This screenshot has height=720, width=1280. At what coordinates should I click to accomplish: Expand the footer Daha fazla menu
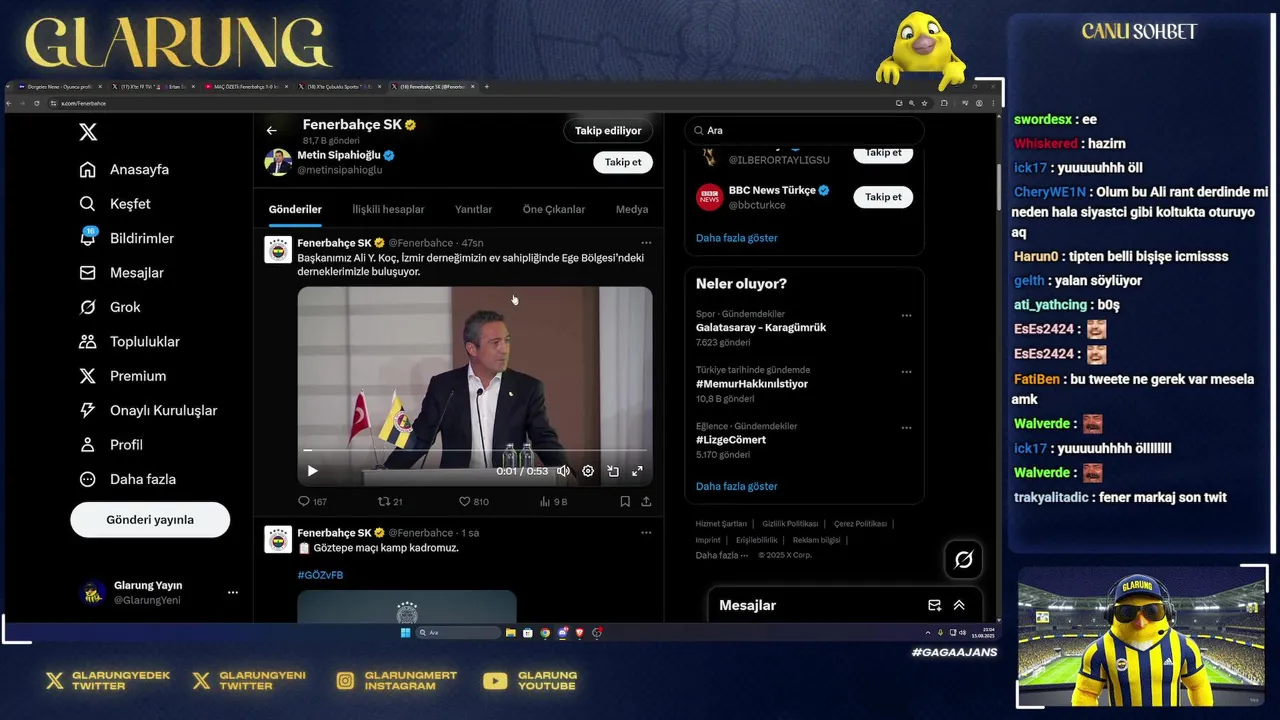tap(720, 555)
